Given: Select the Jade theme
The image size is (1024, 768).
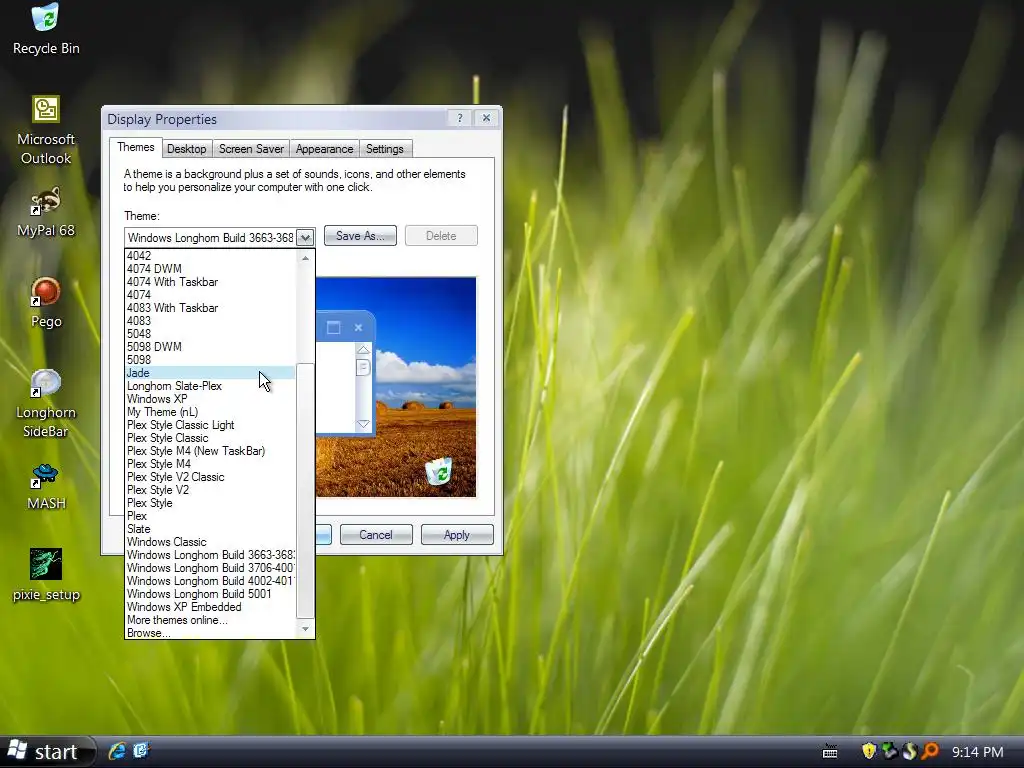Looking at the screenshot, I should tap(210, 373).
